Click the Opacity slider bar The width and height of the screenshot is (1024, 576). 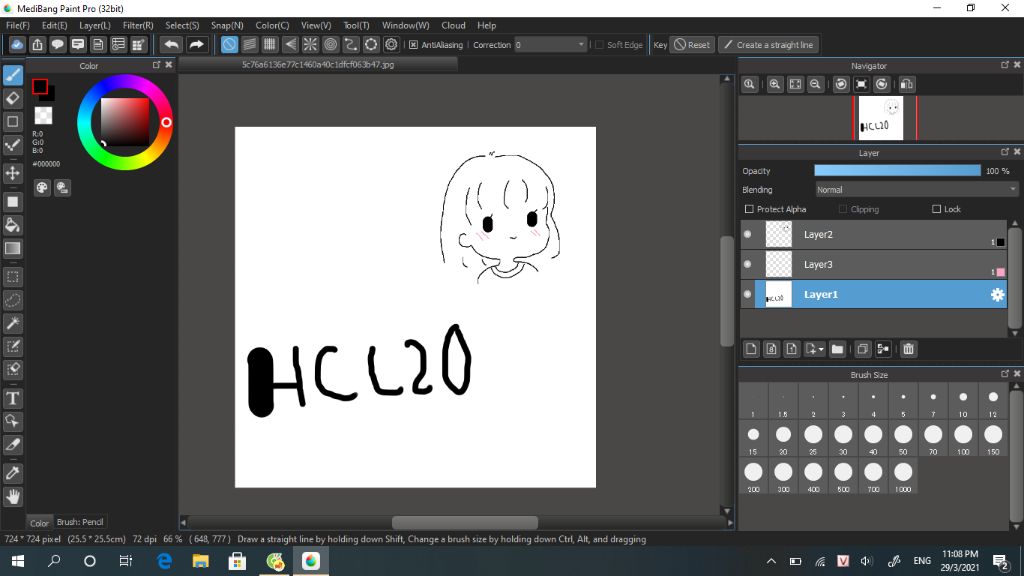[x=897, y=170]
